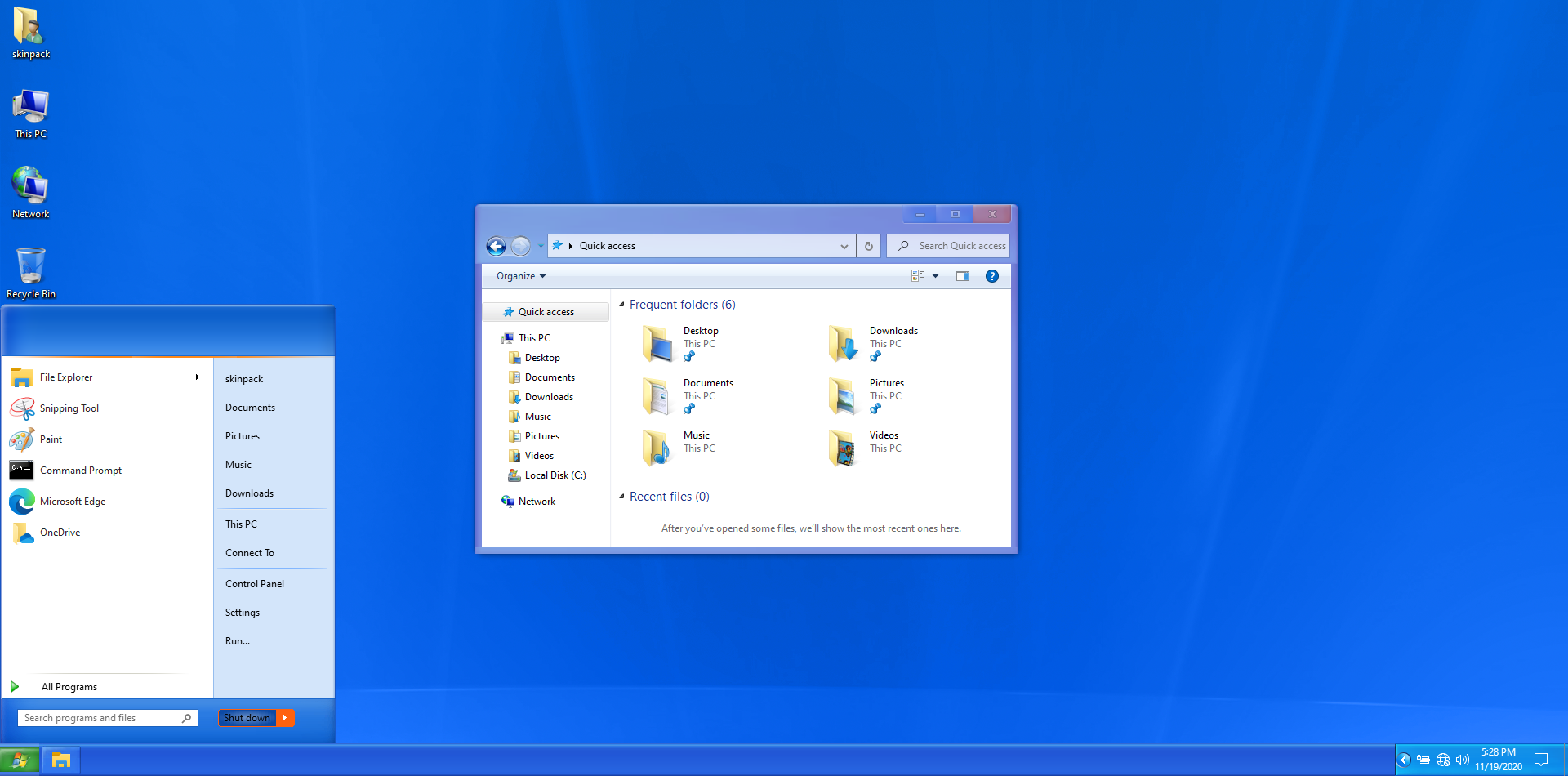Open the Explorer Help icon
Screen dimensions: 1568x776
pyautogui.click(x=991, y=276)
